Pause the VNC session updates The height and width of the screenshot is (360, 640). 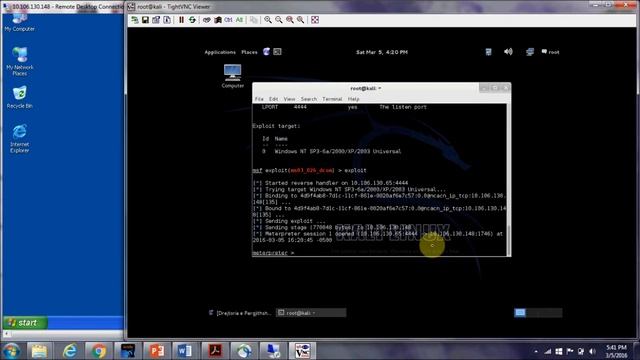181,20
